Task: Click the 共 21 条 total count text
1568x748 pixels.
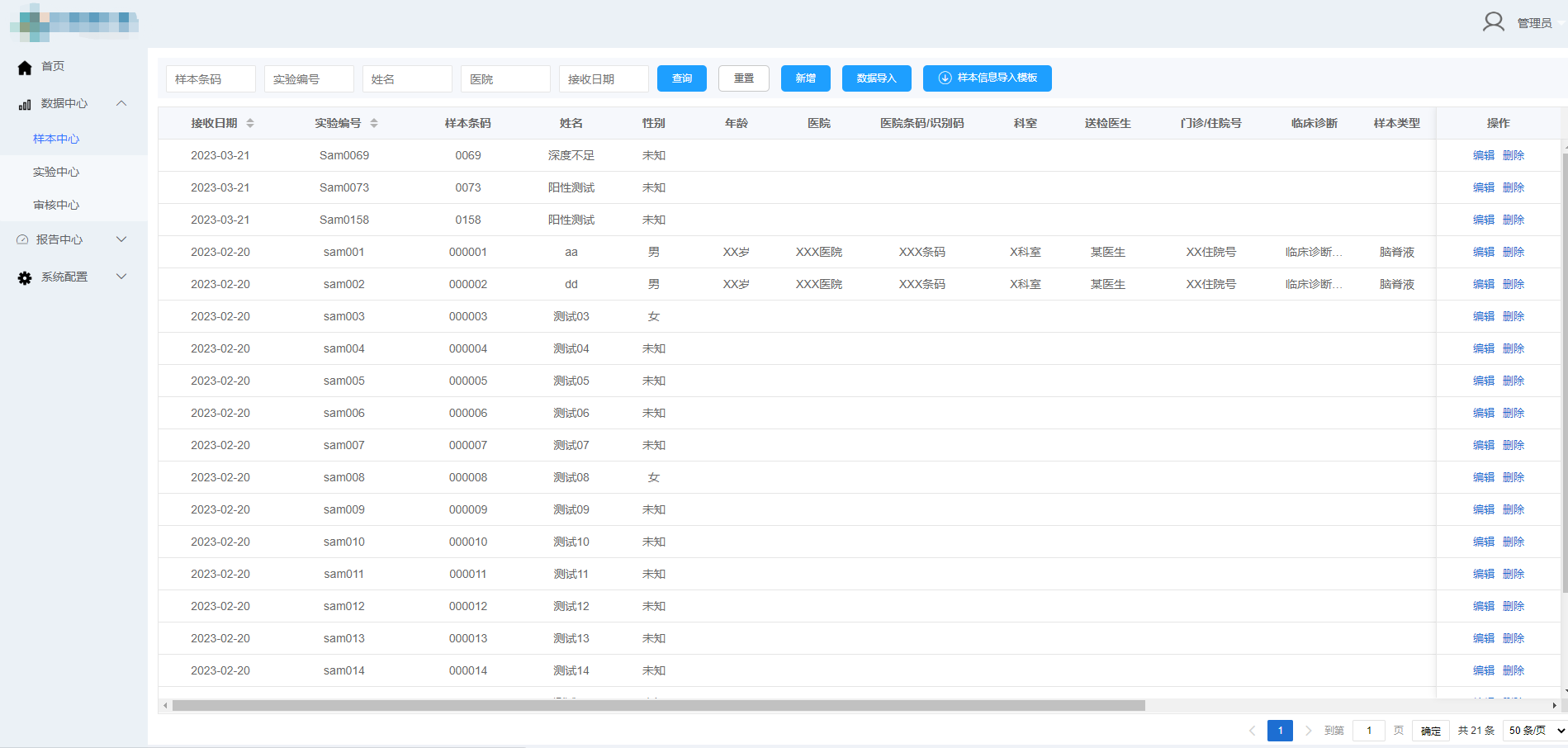Action: (1476, 731)
